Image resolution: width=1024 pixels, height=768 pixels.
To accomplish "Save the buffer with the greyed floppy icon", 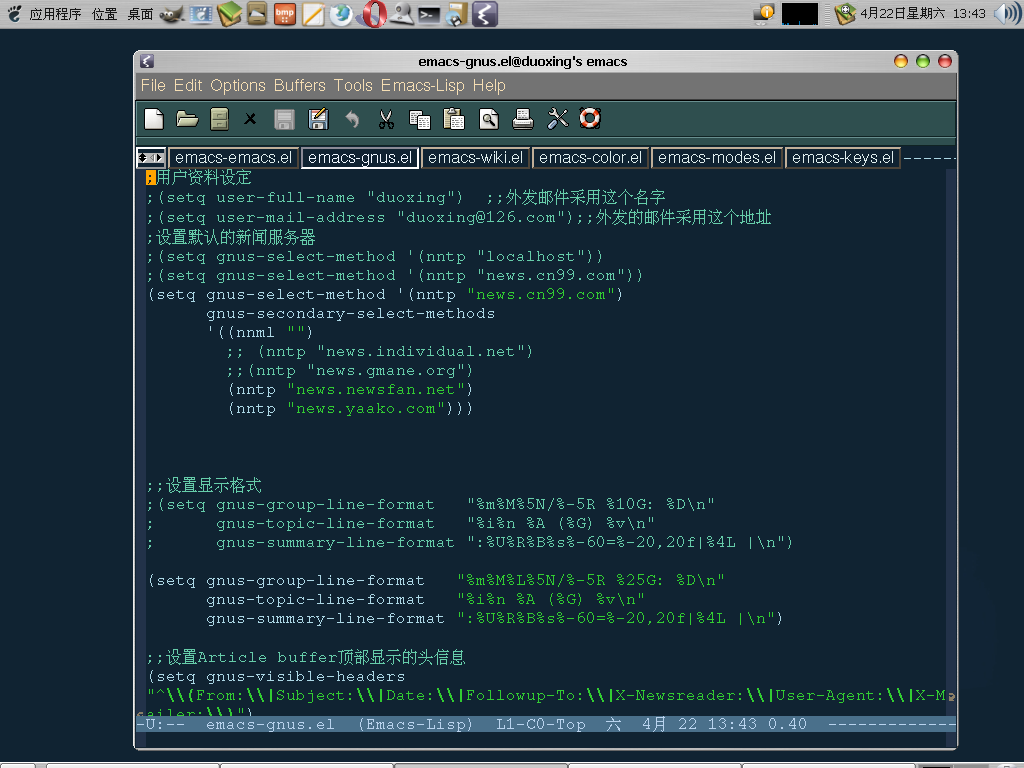I will tap(284, 119).
